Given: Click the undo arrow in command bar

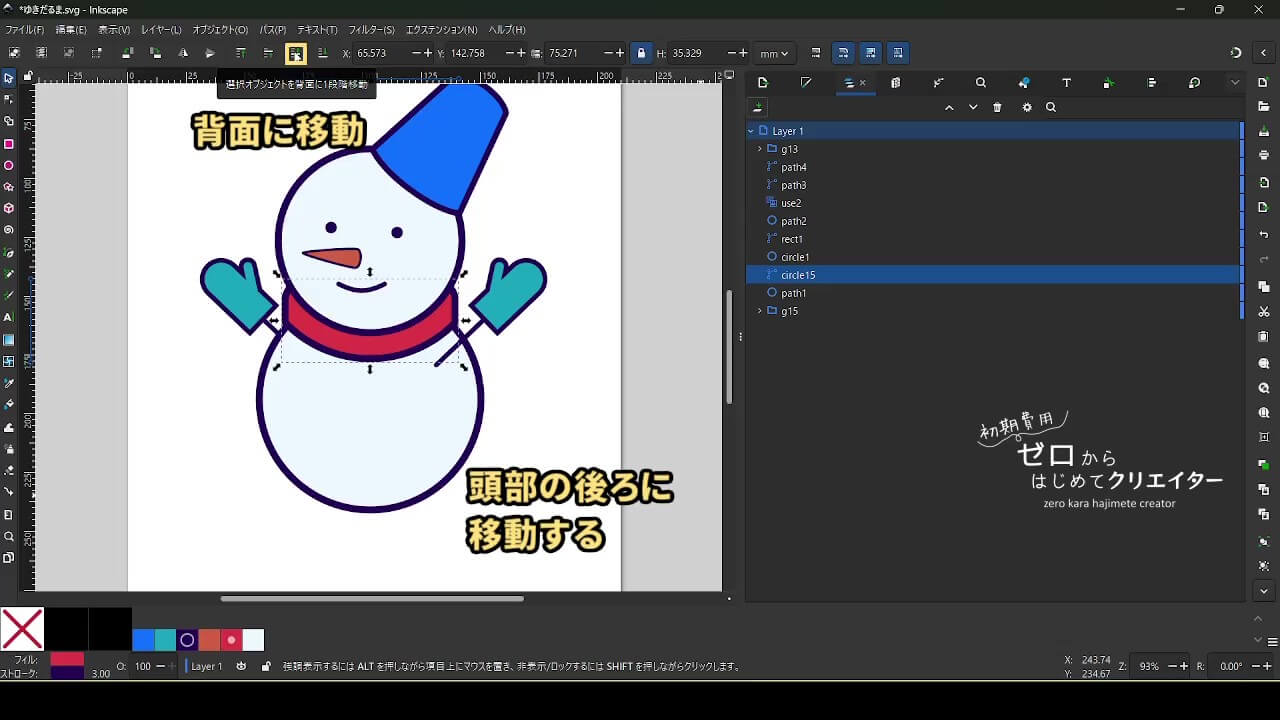Looking at the screenshot, I should point(1264,235).
